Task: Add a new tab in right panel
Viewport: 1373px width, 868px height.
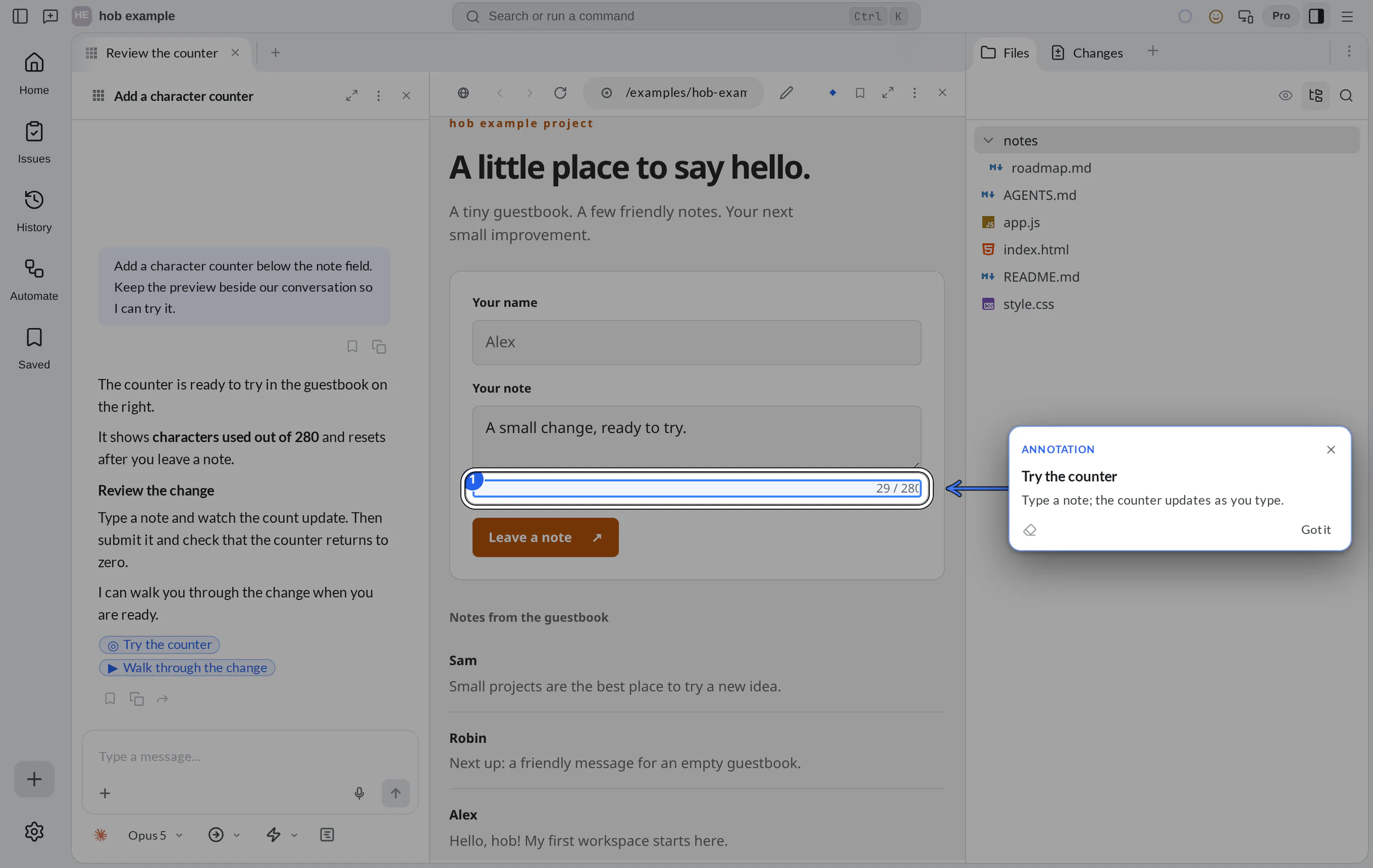Action: (1153, 51)
